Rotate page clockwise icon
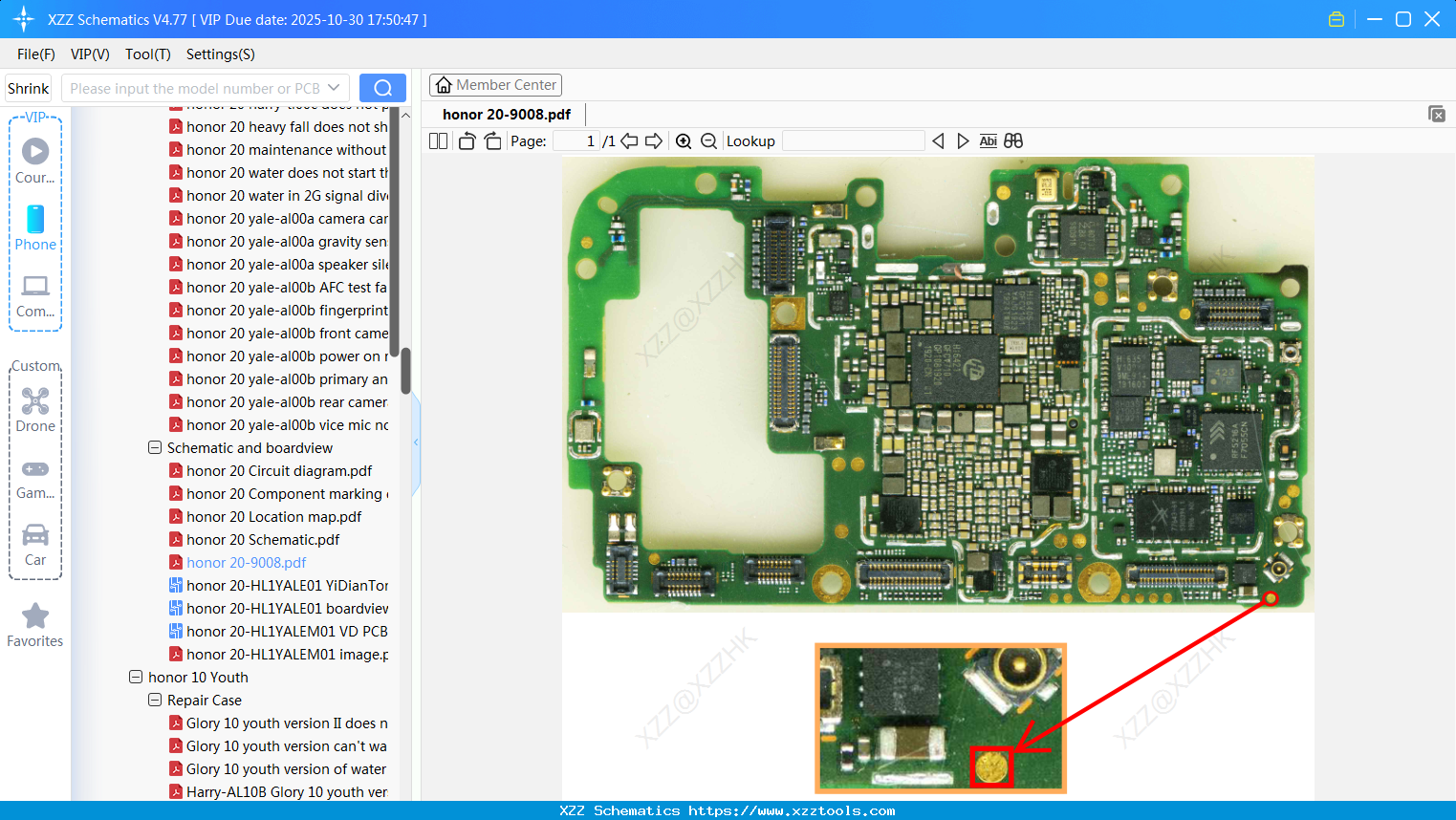The width and height of the screenshot is (1456, 820). [492, 141]
